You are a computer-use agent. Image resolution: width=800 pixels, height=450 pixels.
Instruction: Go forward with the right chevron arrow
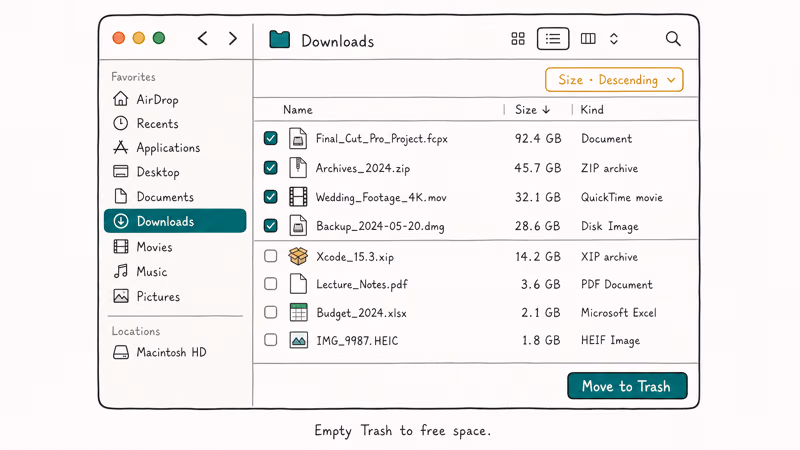[233, 38]
